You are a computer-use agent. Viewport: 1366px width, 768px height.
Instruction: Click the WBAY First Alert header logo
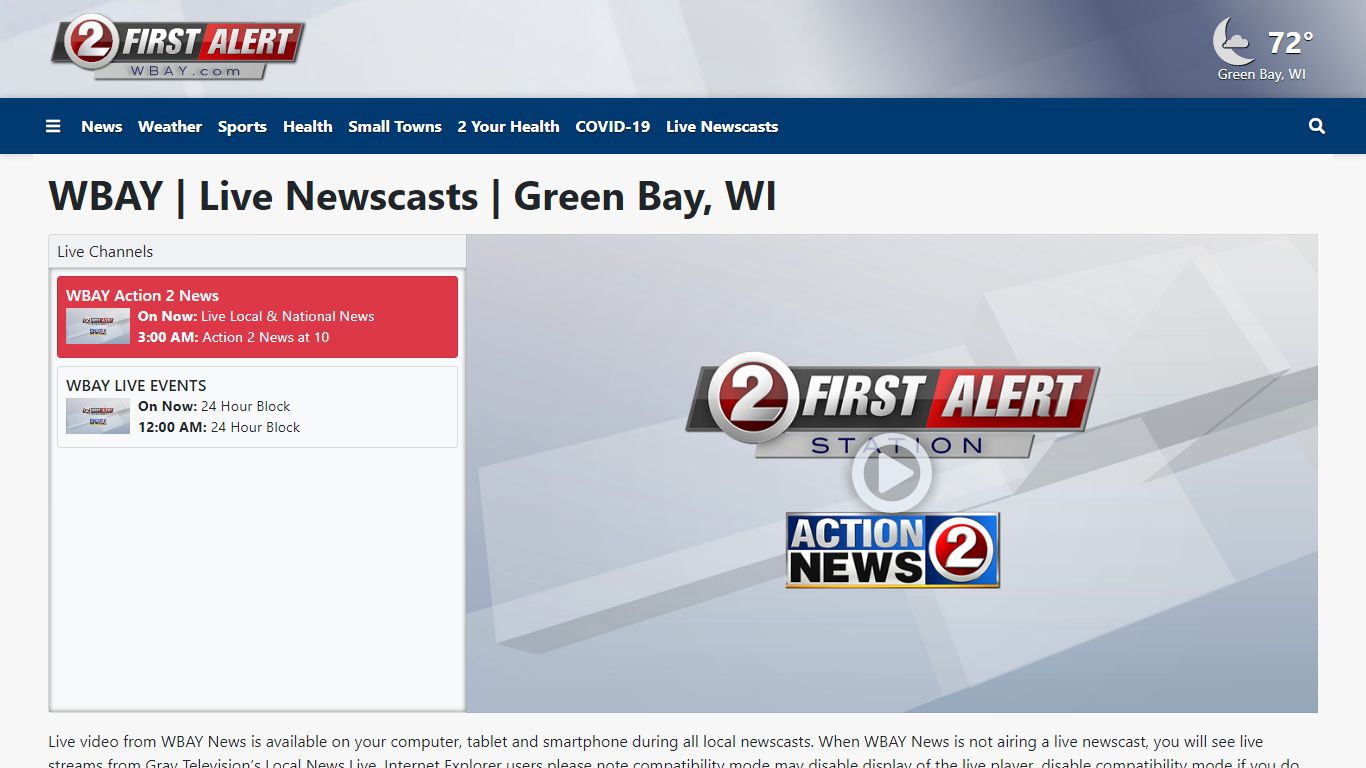pyautogui.click(x=177, y=47)
